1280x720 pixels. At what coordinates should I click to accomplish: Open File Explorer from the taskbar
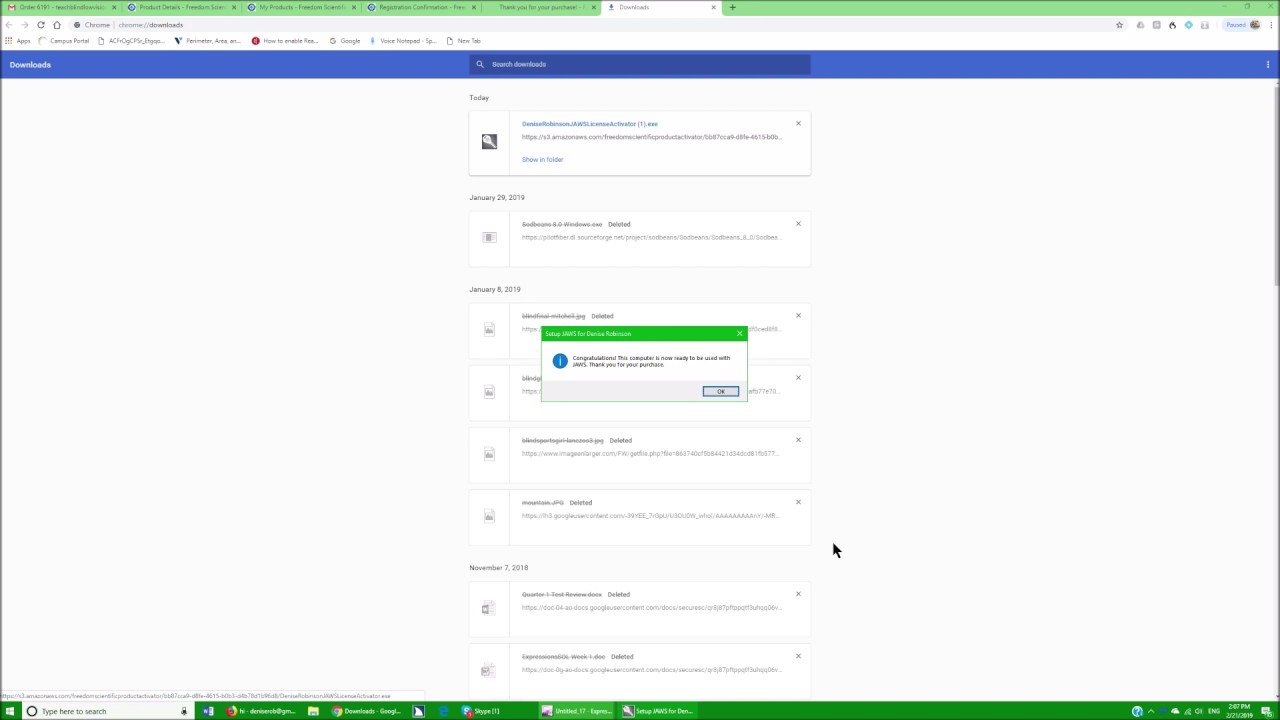coord(313,711)
